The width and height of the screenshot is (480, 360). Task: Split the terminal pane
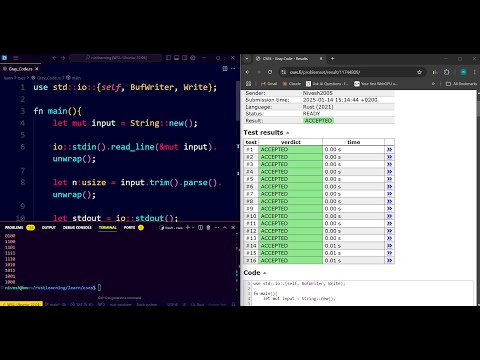pos(200,228)
